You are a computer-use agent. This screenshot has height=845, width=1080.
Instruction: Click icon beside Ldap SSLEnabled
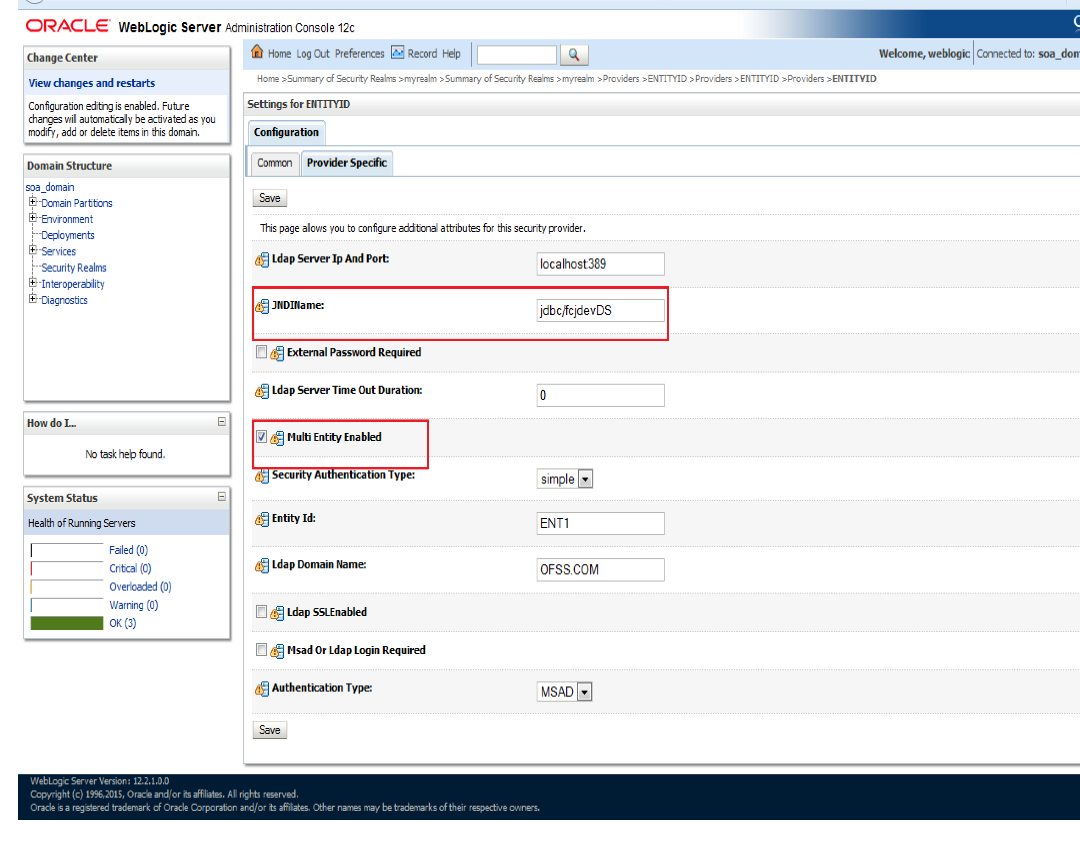point(277,613)
